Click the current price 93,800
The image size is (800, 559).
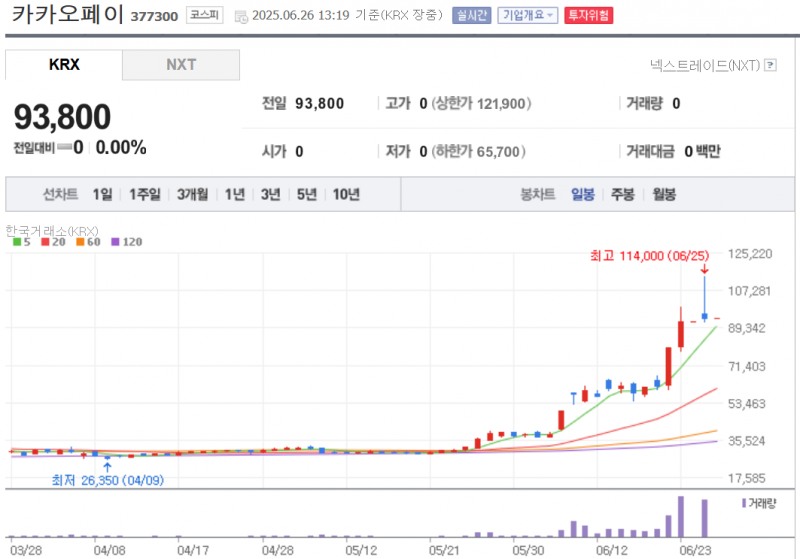pyautogui.click(x=62, y=117)
